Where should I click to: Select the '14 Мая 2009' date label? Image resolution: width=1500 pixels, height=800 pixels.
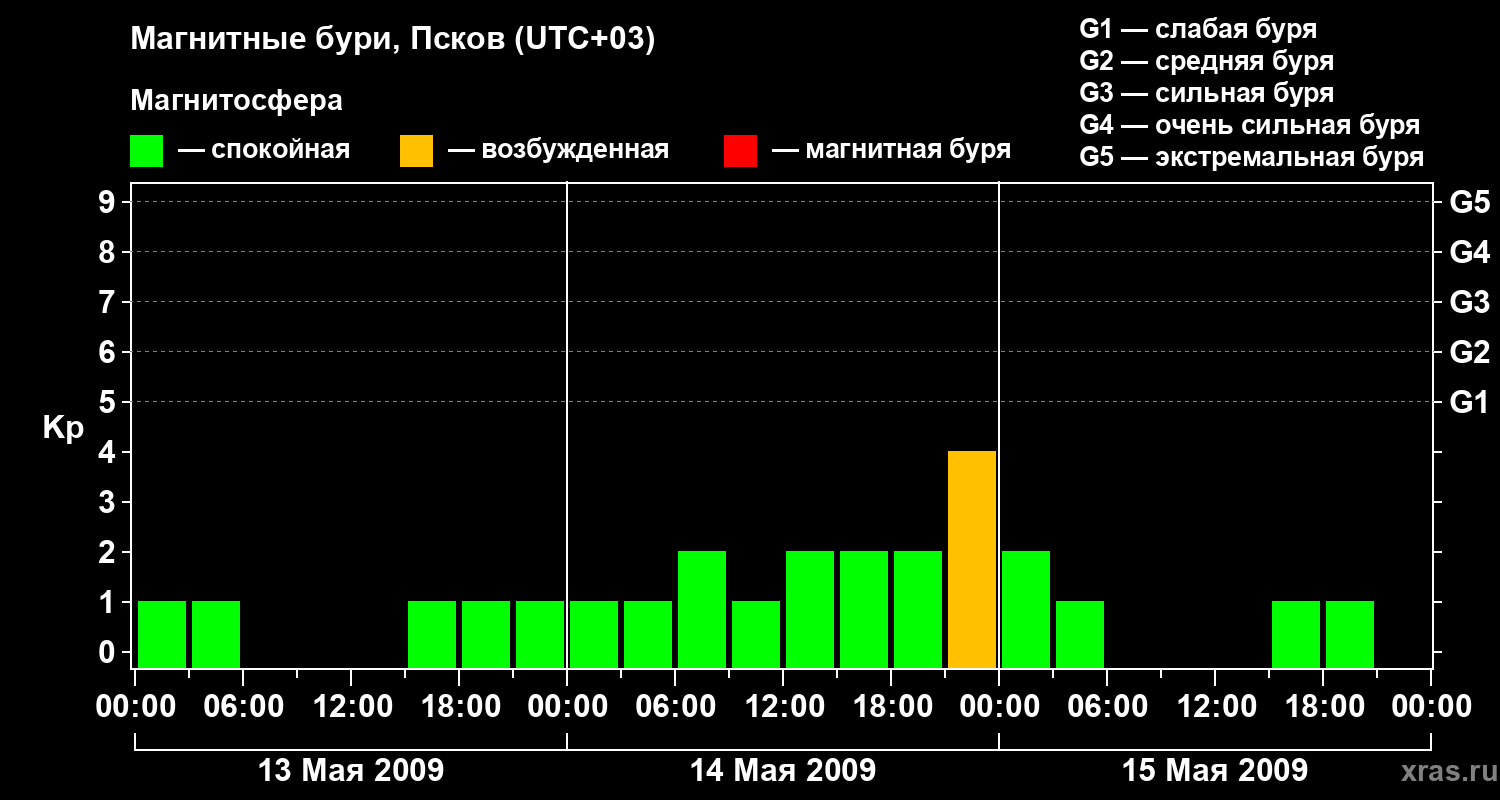click(783, 771)
